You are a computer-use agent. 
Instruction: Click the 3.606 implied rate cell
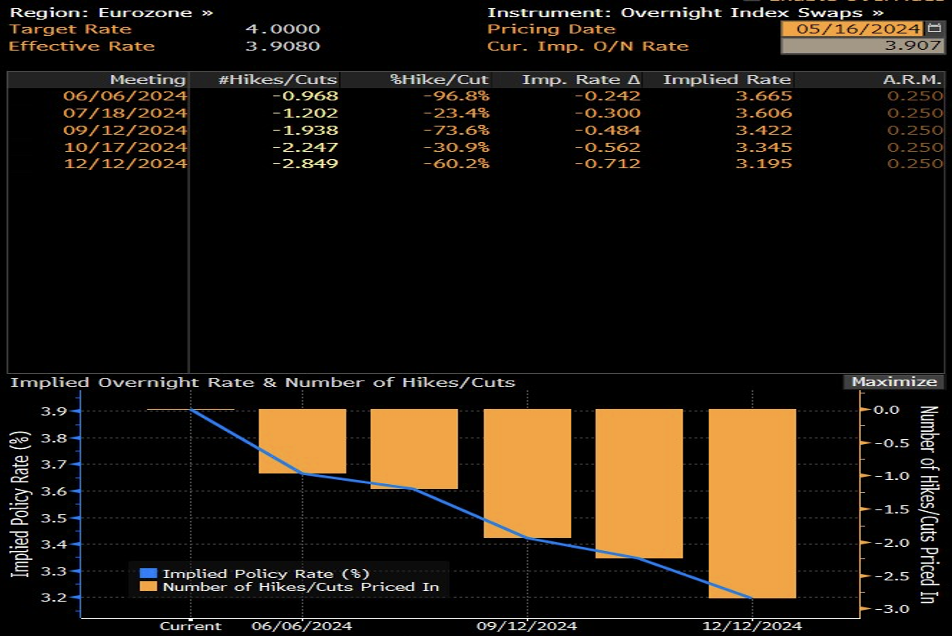[x=764, y=113]
